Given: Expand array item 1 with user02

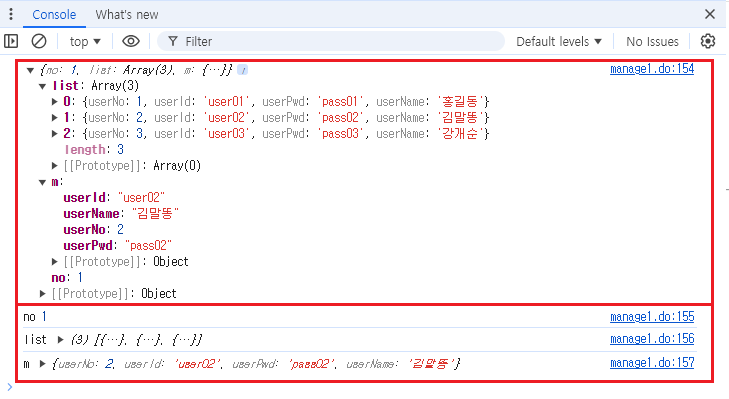Looking at the screenshot, I should [x=54, y=118].
